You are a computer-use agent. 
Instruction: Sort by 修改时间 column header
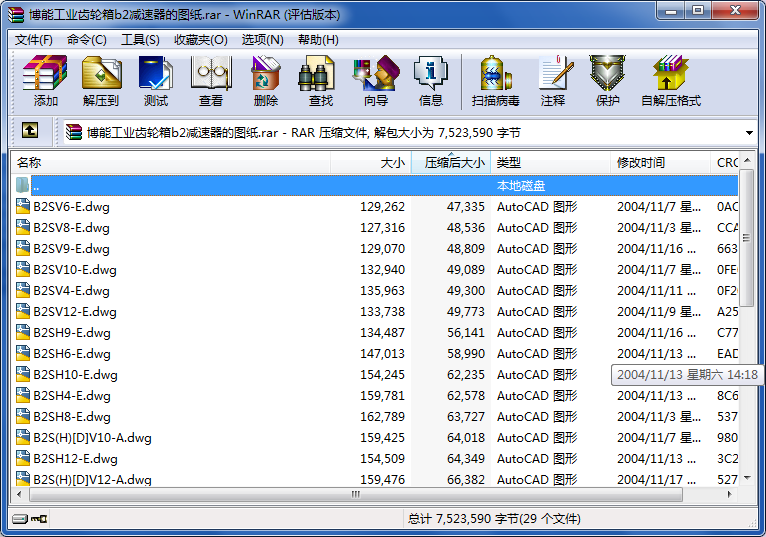[660, 163]
